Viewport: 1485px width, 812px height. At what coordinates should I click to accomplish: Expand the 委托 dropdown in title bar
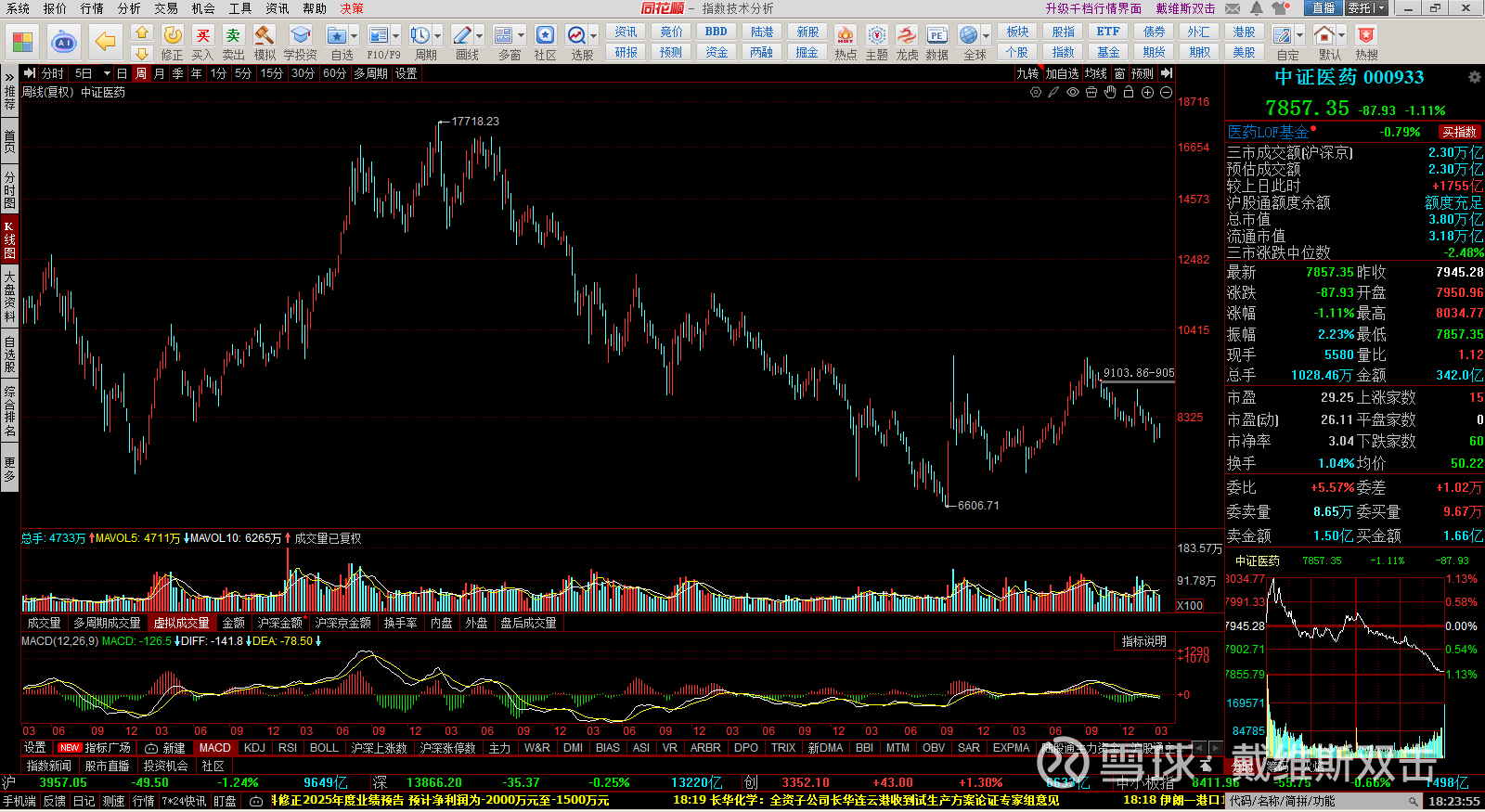click(1380, 8)
